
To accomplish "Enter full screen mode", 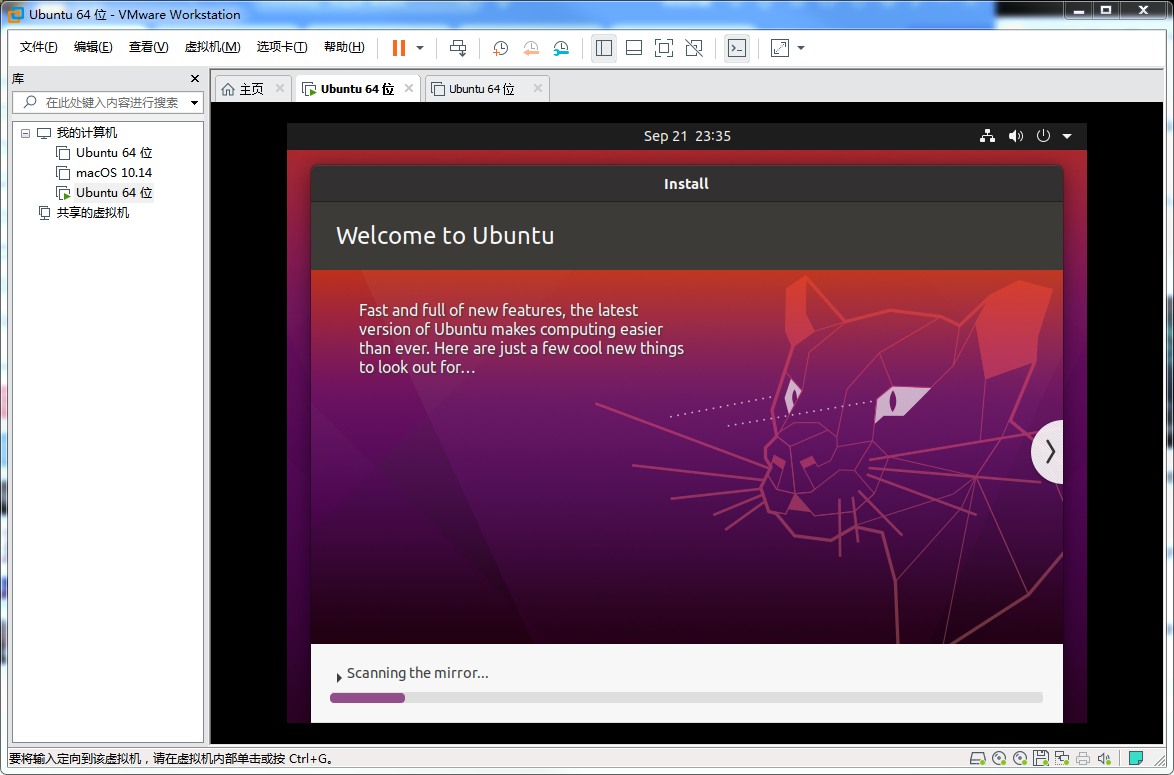I will click(663, 48).
